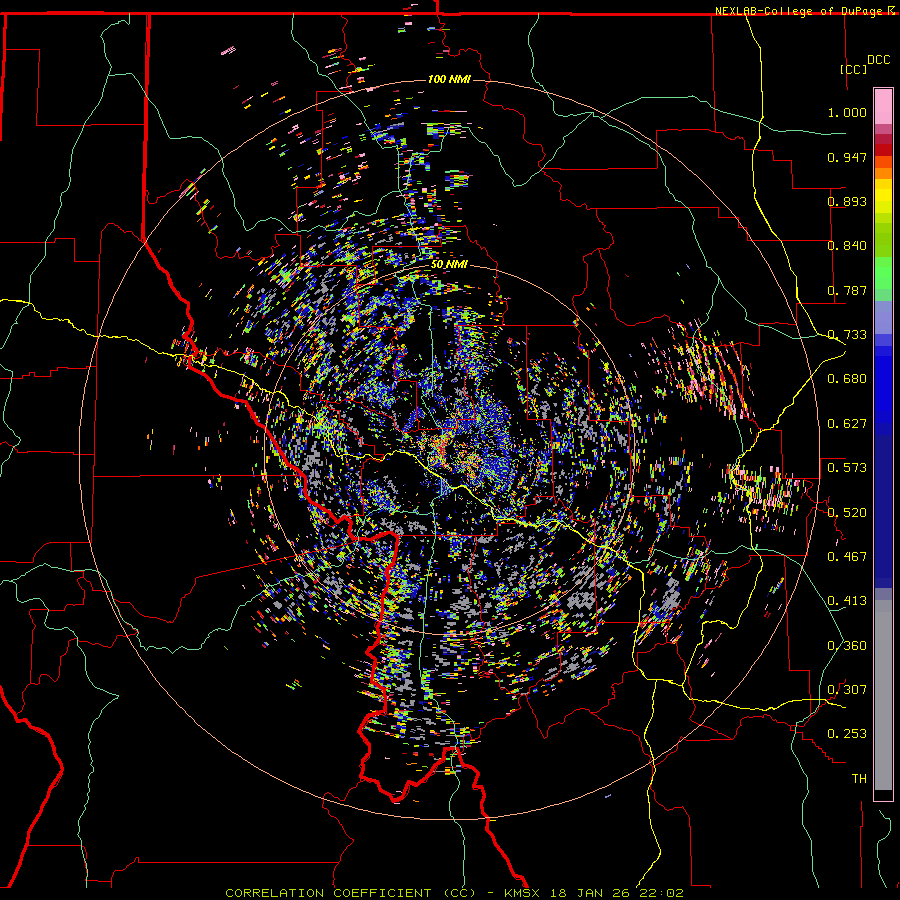This screenshot has width=900, height=900.
Task: Click the Correlation Coefficient KMSX caption
Action: tap(454, 893)
